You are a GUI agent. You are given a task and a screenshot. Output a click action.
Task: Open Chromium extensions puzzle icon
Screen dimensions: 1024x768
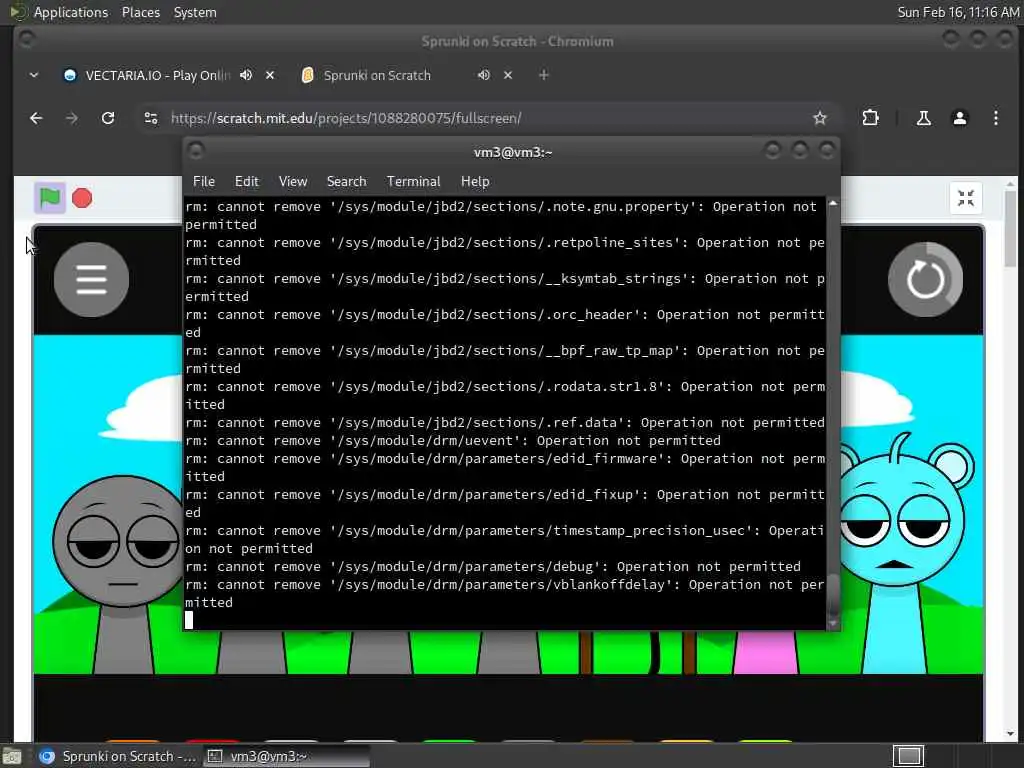[x=871, y=118]
